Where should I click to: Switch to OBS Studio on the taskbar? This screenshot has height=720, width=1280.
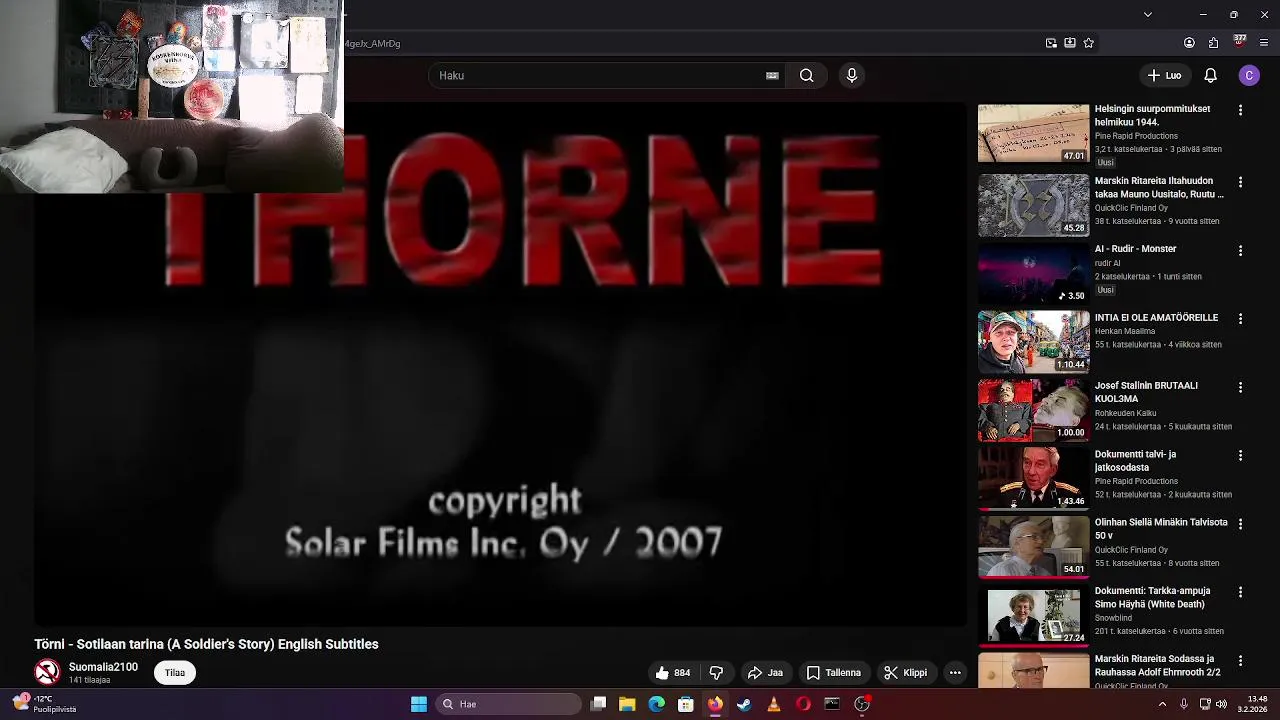[x=862, y=704]
